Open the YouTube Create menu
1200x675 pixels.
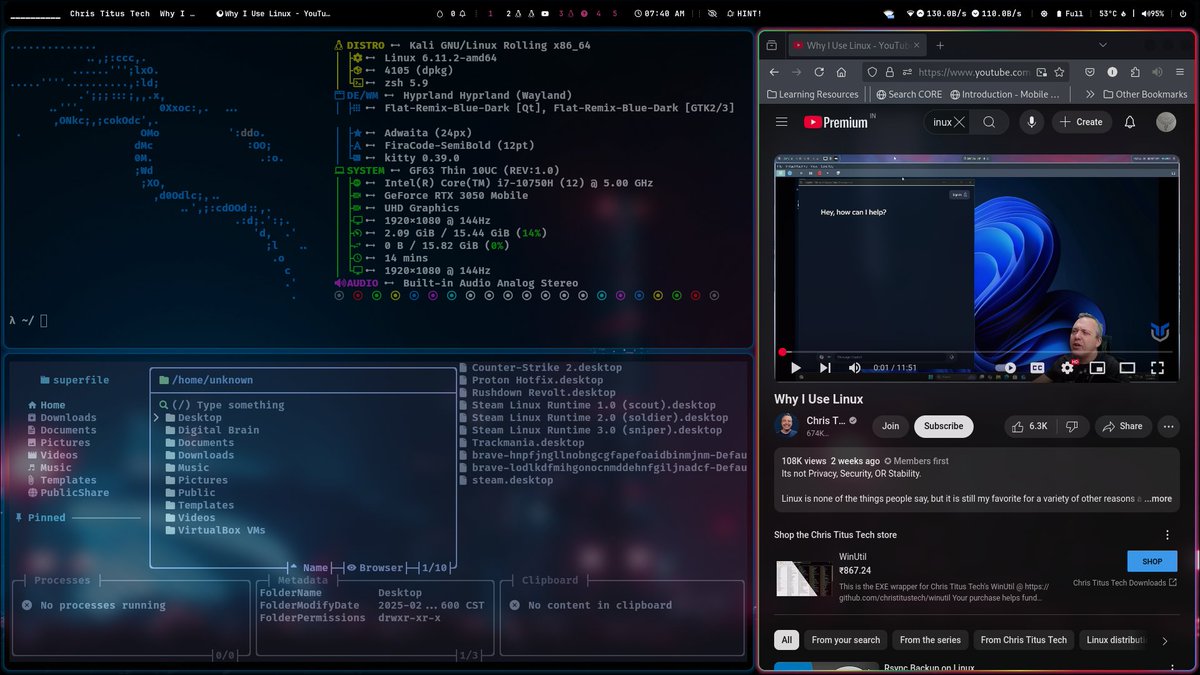pyautogui.click(x=1081, y=122)
